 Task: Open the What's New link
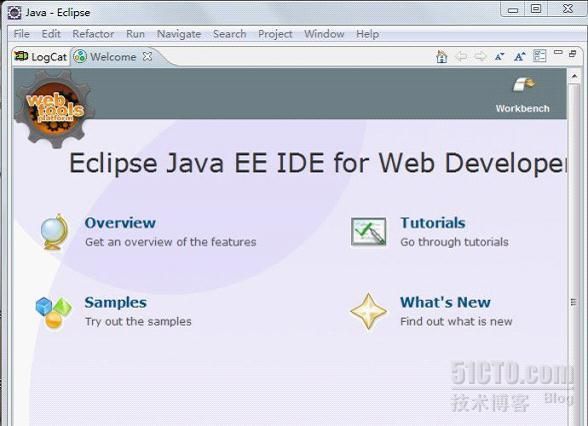pos(445,302)
